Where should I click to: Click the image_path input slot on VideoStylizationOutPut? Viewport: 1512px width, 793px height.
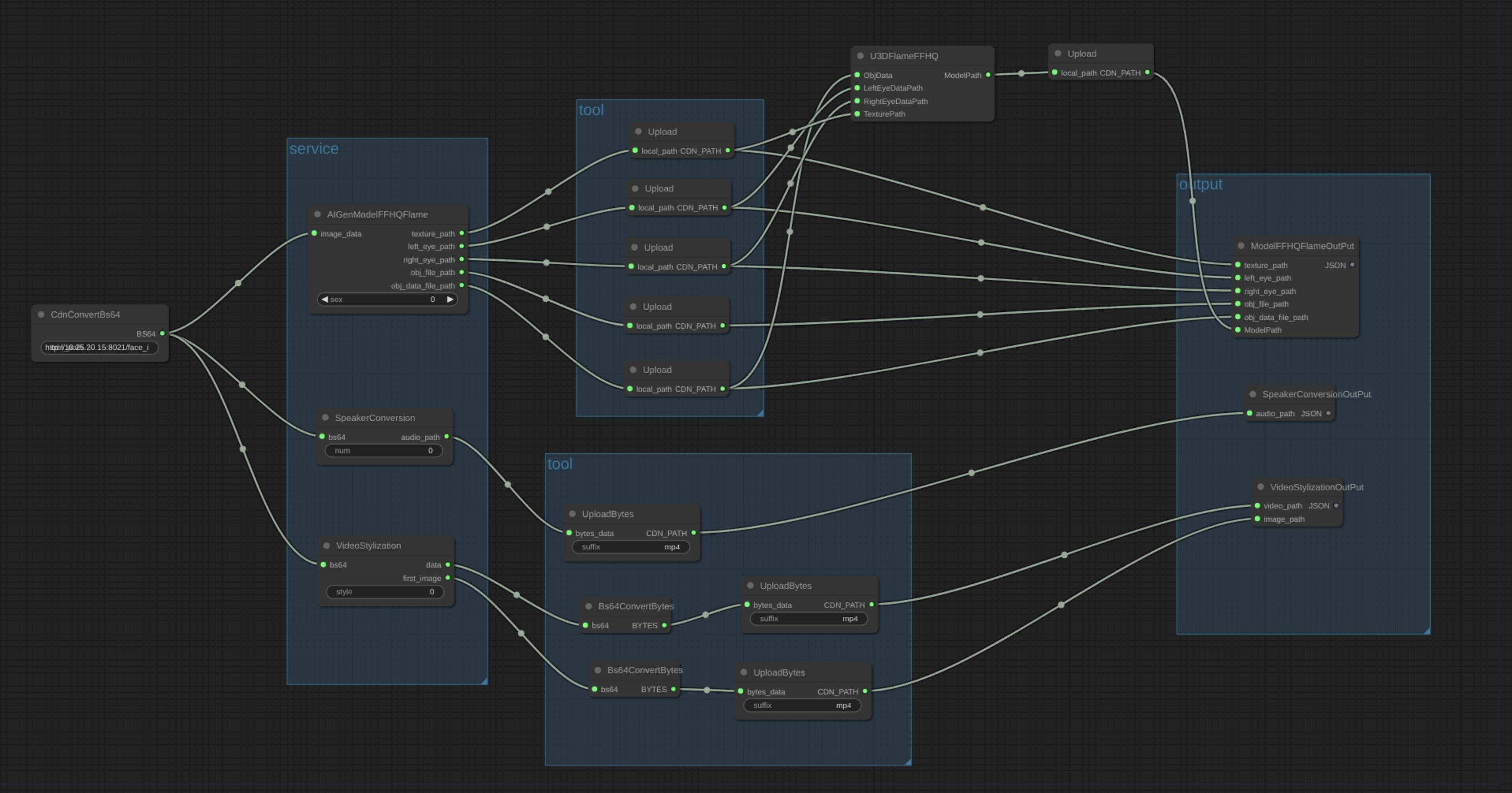[x=1257, y=519]
